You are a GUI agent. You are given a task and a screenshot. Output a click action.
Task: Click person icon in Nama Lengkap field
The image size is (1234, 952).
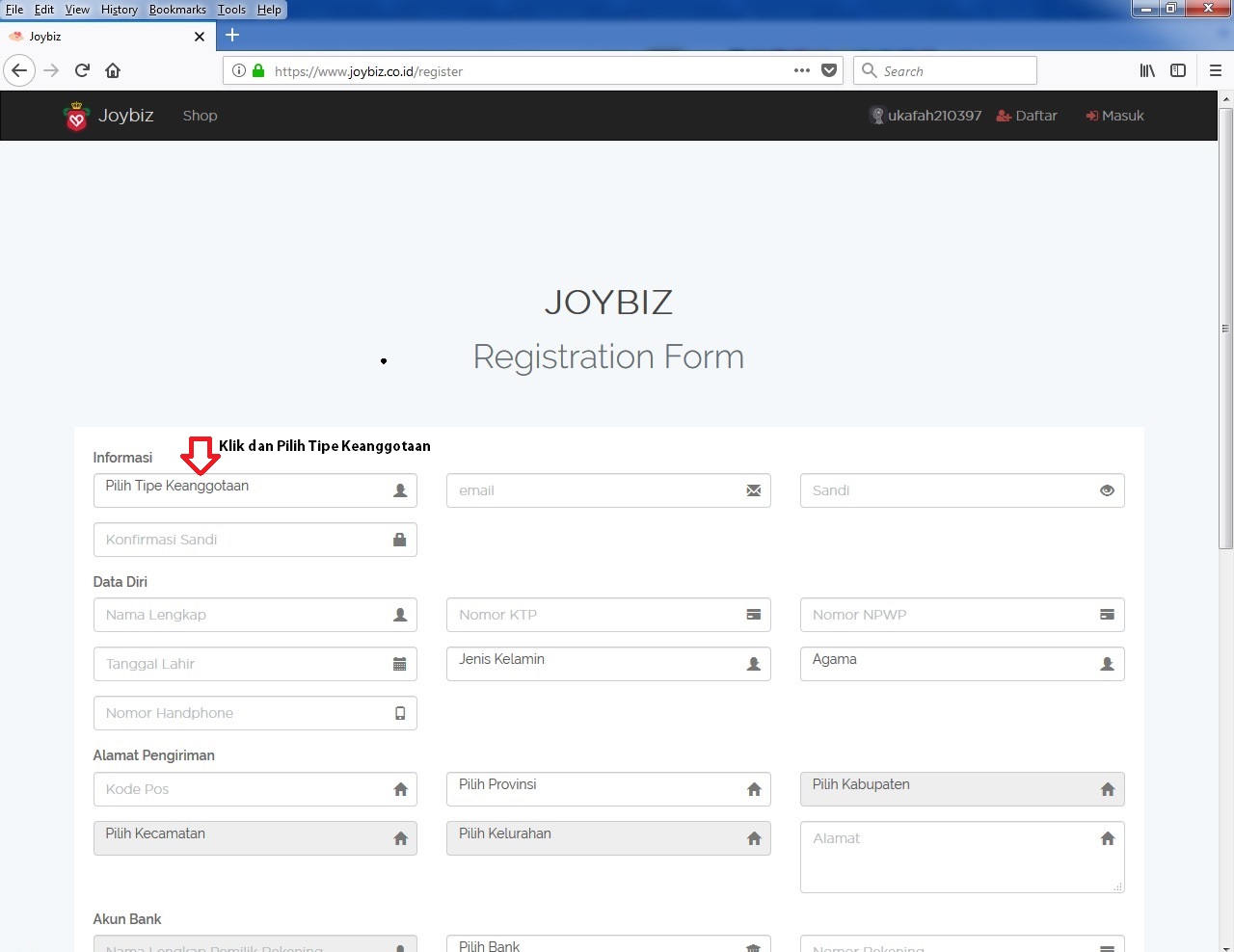pos(400,615)
